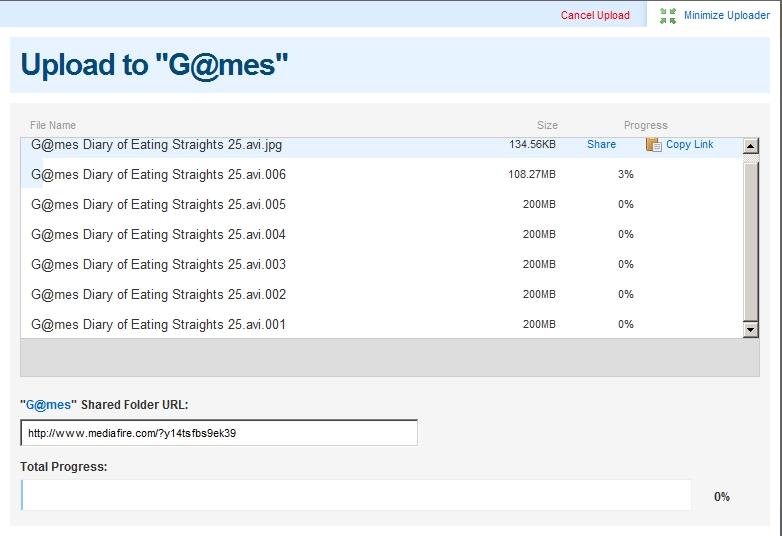This screenshot has height=536, width=782.
Task: Click the Upload to "G@mes" heading
Action: [x=154, y=65]
